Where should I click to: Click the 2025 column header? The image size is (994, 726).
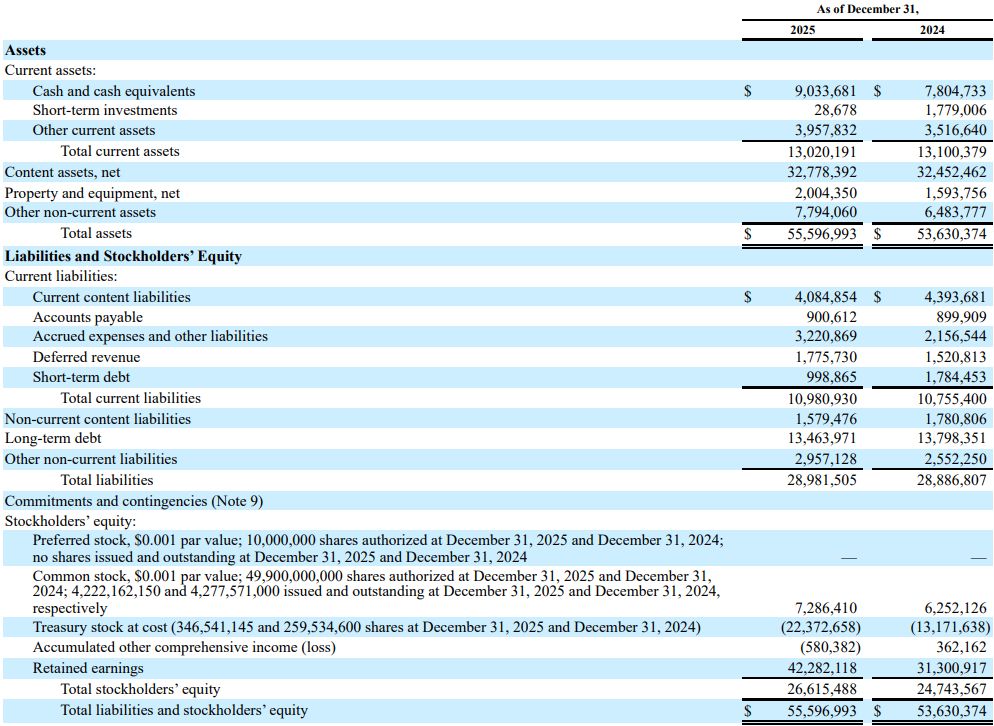coord(803,30)
